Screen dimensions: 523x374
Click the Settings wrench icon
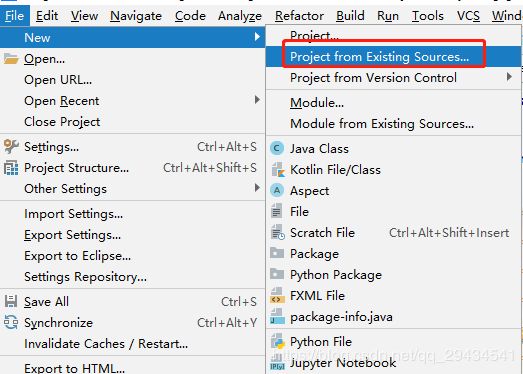pyautogui.click(x=11, y=146)
